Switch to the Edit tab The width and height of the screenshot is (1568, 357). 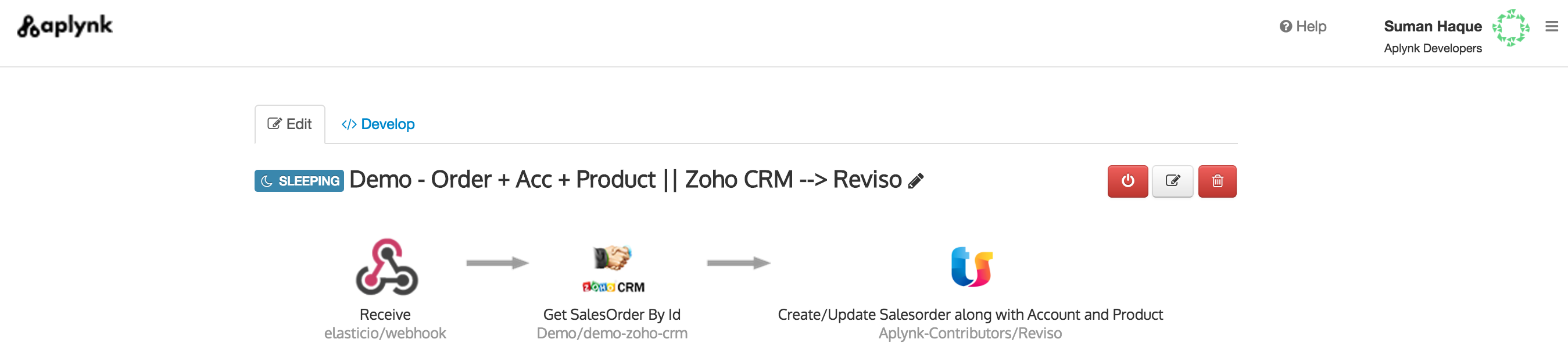coord(290,124)
